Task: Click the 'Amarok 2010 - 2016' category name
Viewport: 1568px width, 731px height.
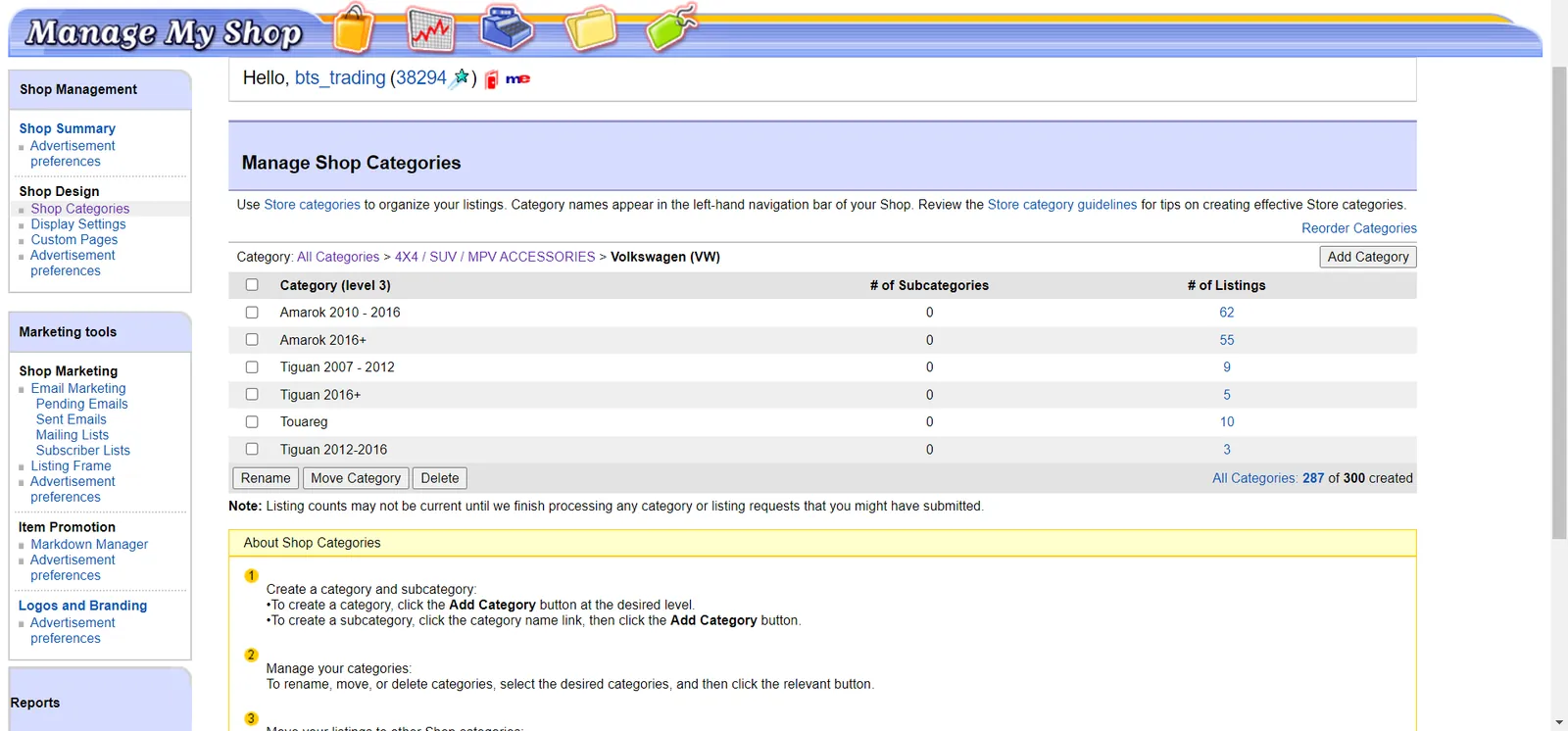Action: click(340, 313)
